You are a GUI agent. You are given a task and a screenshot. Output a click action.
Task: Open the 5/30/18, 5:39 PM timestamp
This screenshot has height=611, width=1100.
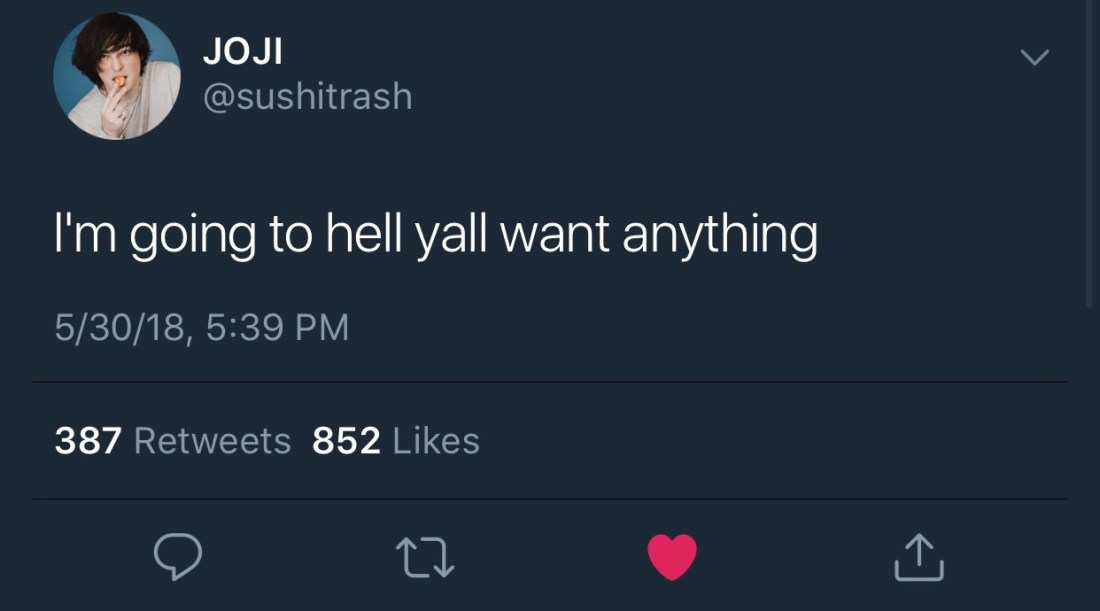(x=202, y=328)
